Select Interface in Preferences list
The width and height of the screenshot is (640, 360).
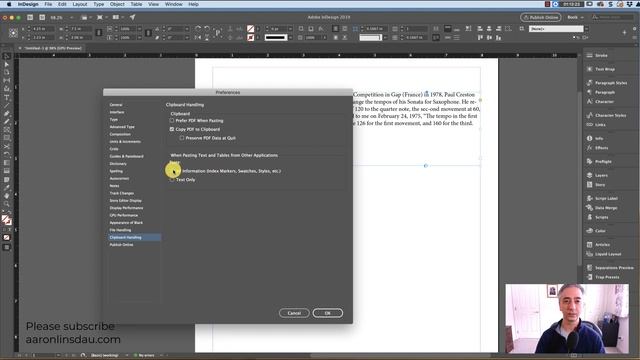117,112
